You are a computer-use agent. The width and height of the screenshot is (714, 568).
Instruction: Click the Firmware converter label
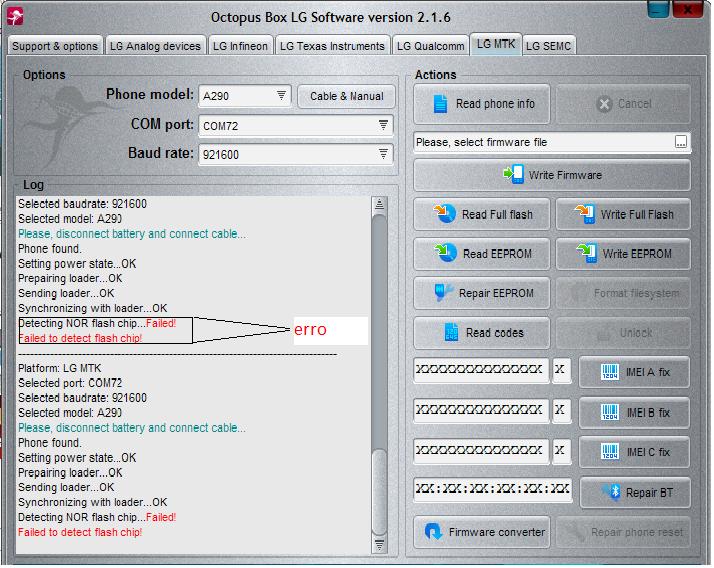point(496,532)
